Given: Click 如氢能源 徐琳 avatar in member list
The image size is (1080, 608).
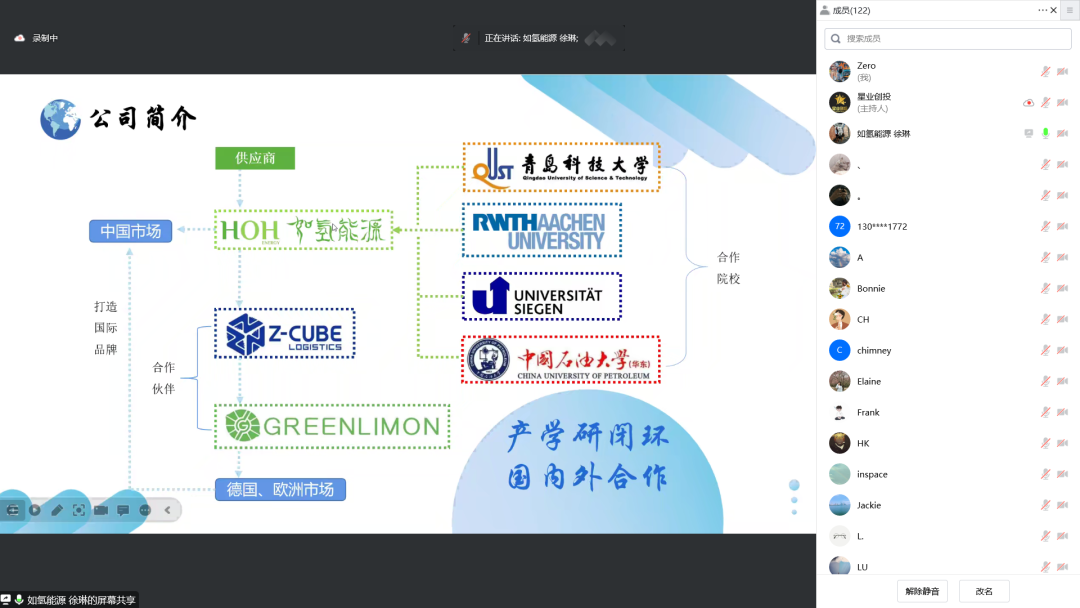Looking at the screenshot, I should click(840, 134).
